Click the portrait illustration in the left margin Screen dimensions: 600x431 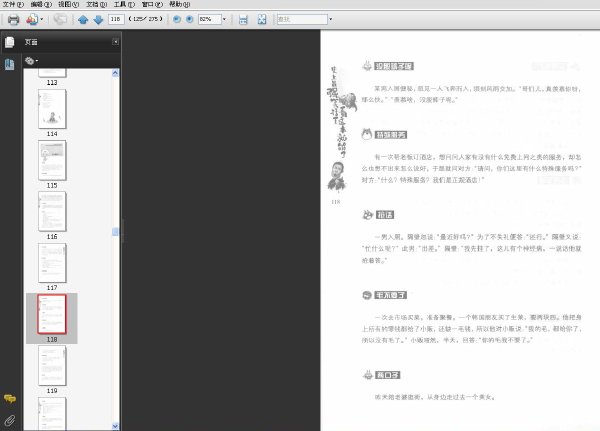tap(337, 176)
